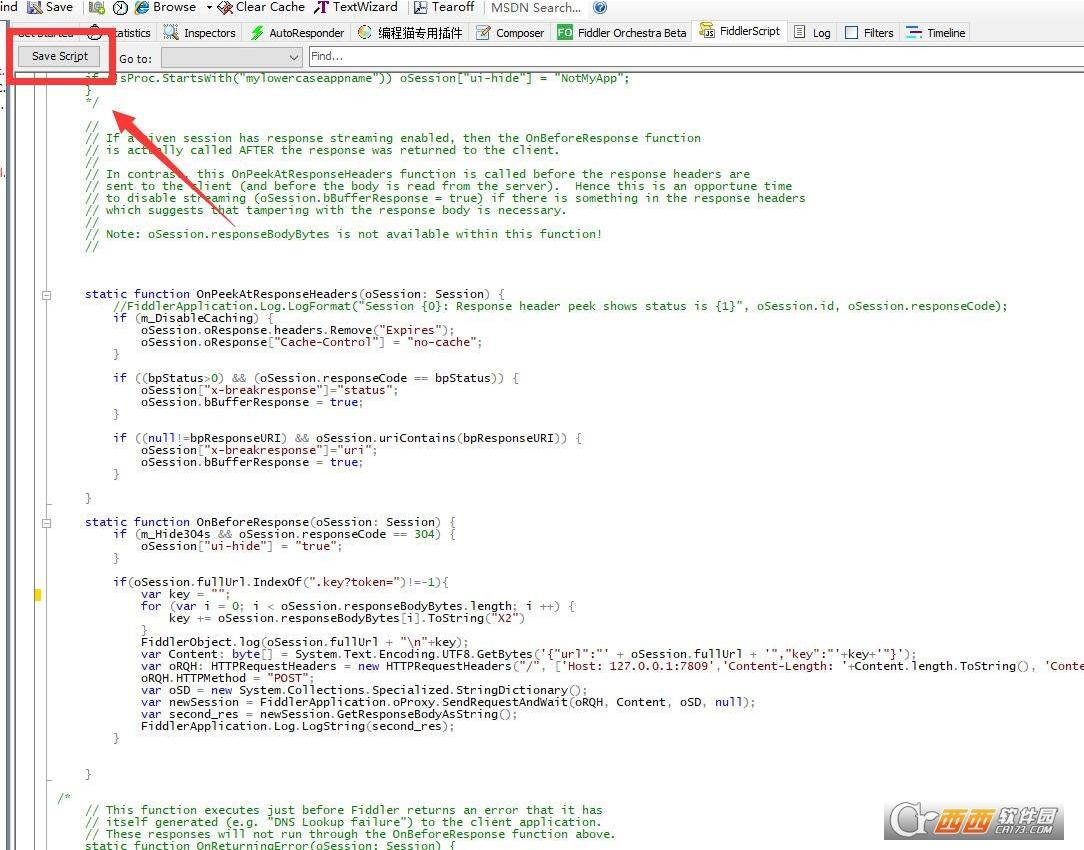The image size is (1084, 850).
Task: Open the Fiddler Orchestra Beta tab
Action: [x=622, y=32]
